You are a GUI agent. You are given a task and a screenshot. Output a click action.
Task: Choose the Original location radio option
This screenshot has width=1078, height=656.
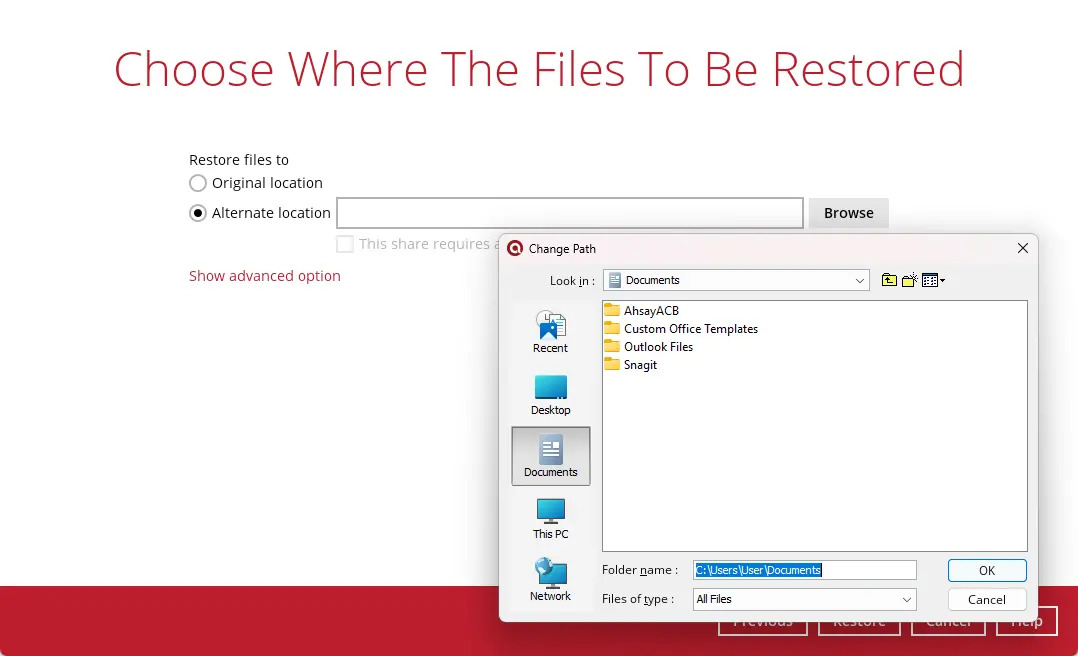tap(198, 183)
